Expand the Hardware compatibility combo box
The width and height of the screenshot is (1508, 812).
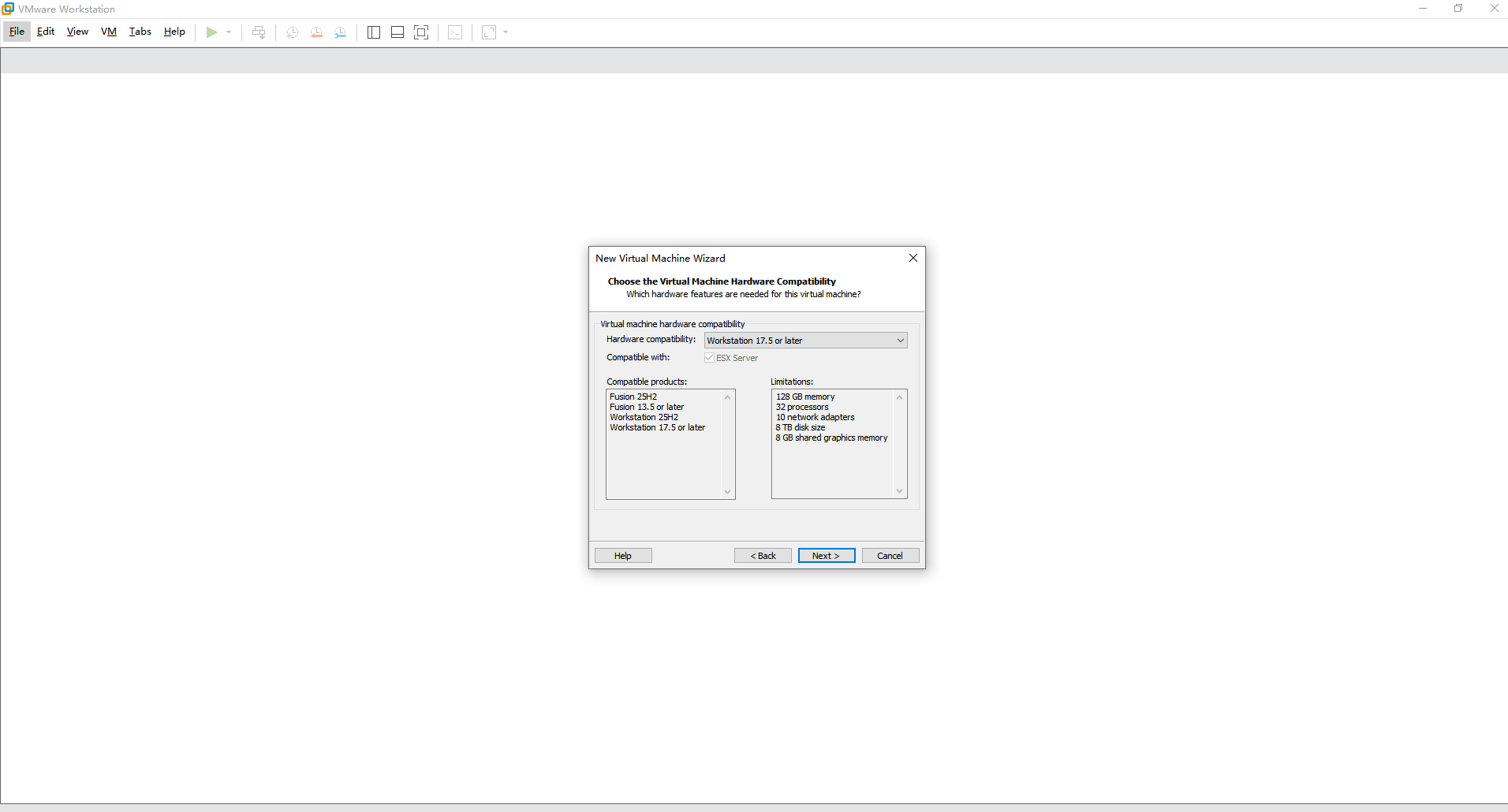(x=805, y=341)
